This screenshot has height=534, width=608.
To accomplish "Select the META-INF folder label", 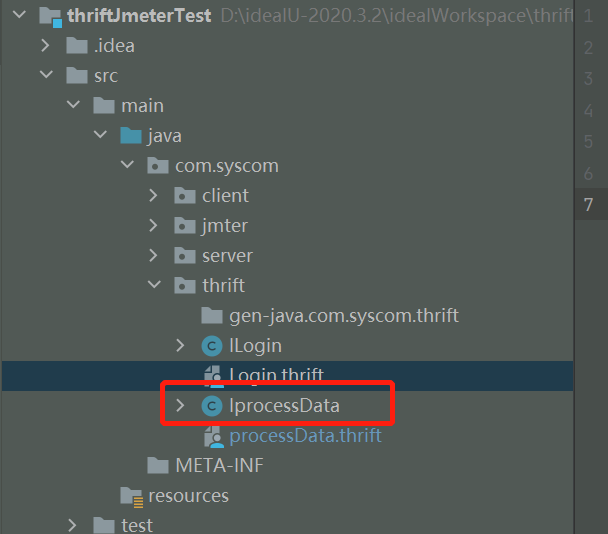I will [x=219, y=465].
